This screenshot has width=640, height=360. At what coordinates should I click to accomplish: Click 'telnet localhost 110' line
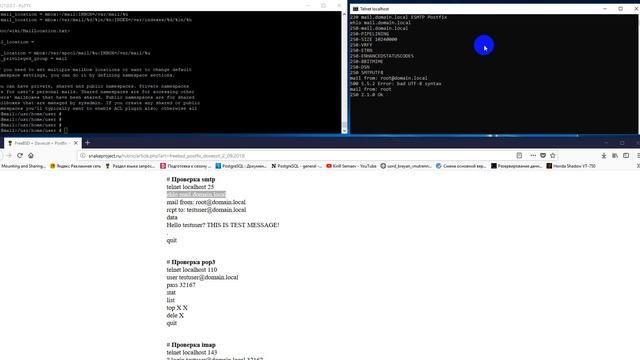pyautogui.click(x=192, y=270)
